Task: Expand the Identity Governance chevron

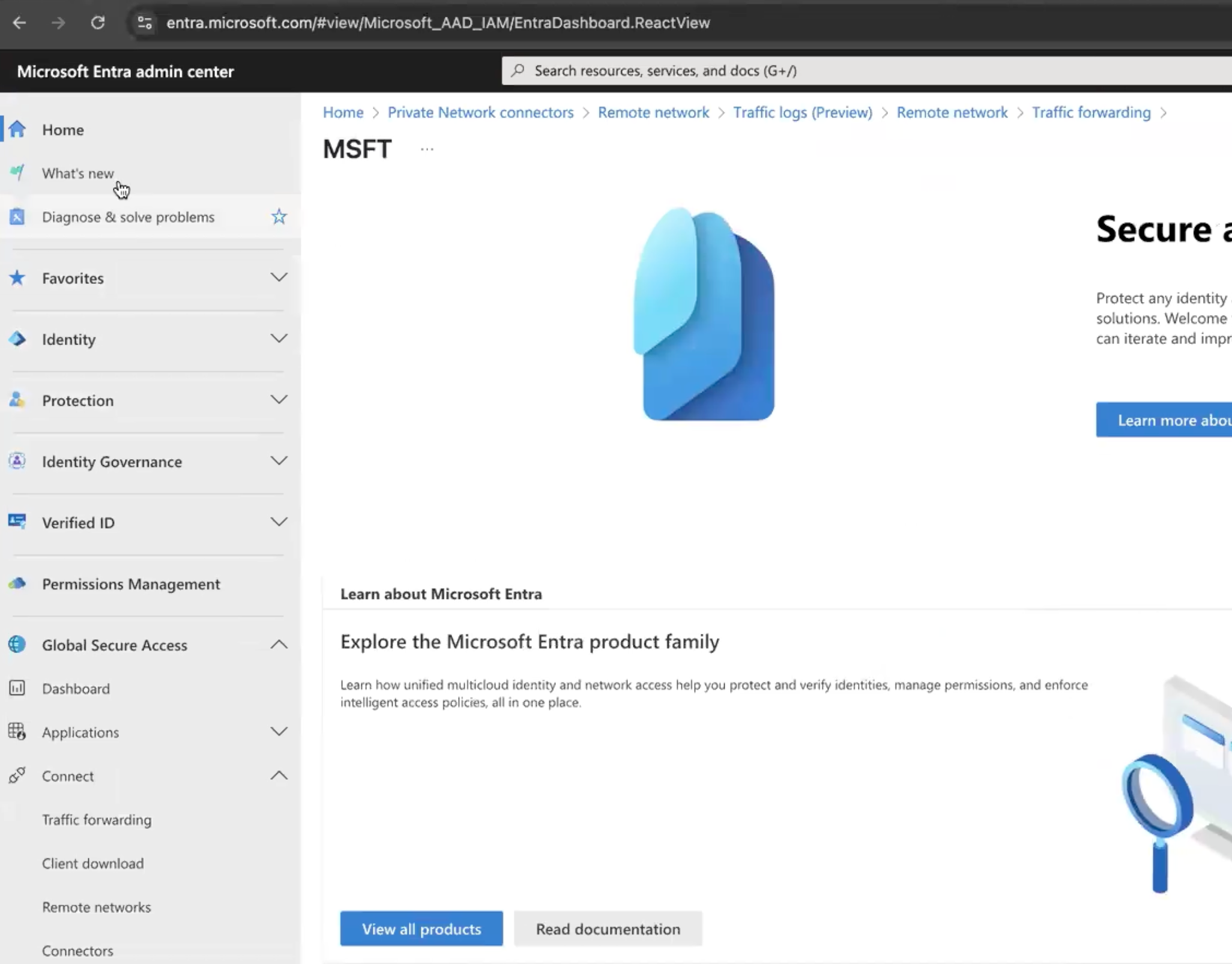Action: point(279,461)
